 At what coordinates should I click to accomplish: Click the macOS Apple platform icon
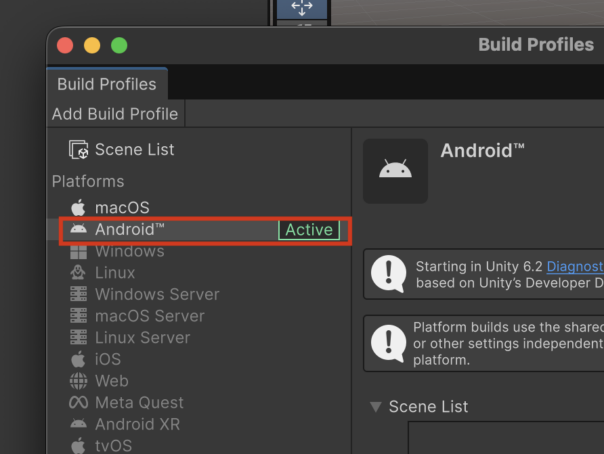pyautogui.click(x=78, y=208)
